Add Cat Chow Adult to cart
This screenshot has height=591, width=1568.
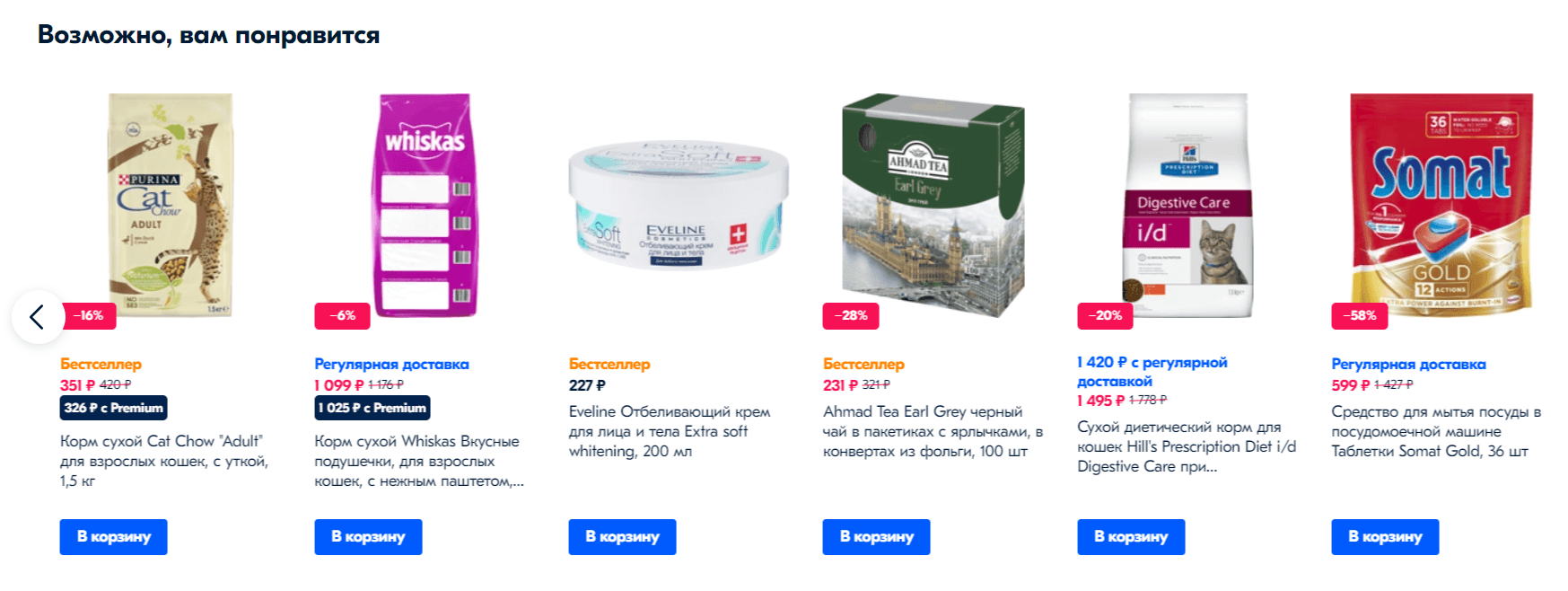pos(114,536)
